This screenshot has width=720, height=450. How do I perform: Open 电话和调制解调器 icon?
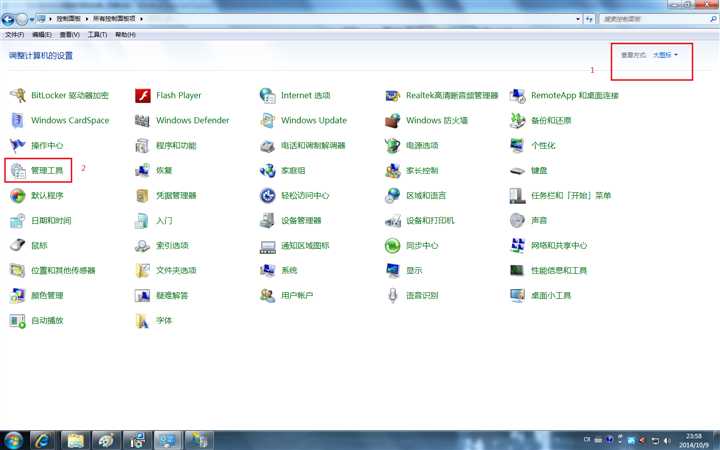(267, 146)
